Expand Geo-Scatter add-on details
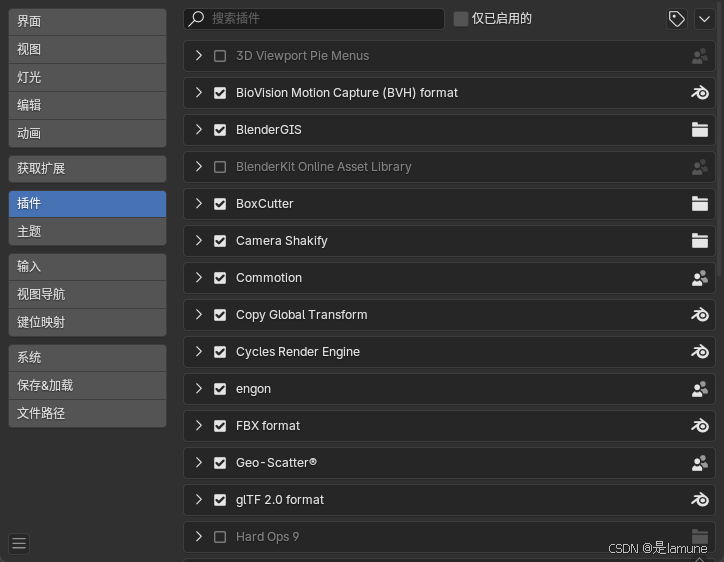This screenshot has height=562, width=724. [x=199, y=463]
